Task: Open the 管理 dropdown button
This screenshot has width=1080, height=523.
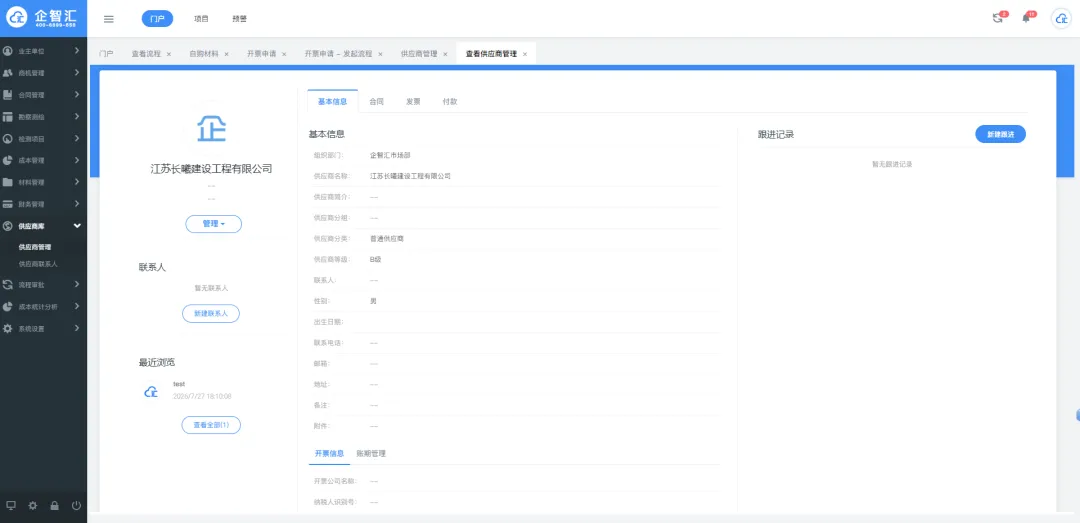Action: 214,224
